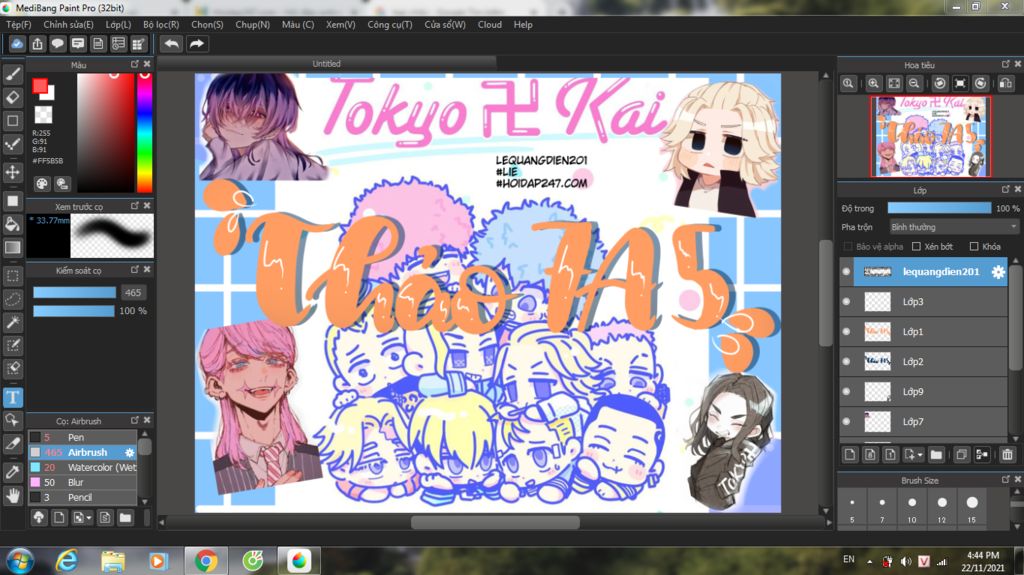This screenshot has height=575, width=1024.
Task: Click the Redo arrow in the toolbar
Action: coord(197,44)
